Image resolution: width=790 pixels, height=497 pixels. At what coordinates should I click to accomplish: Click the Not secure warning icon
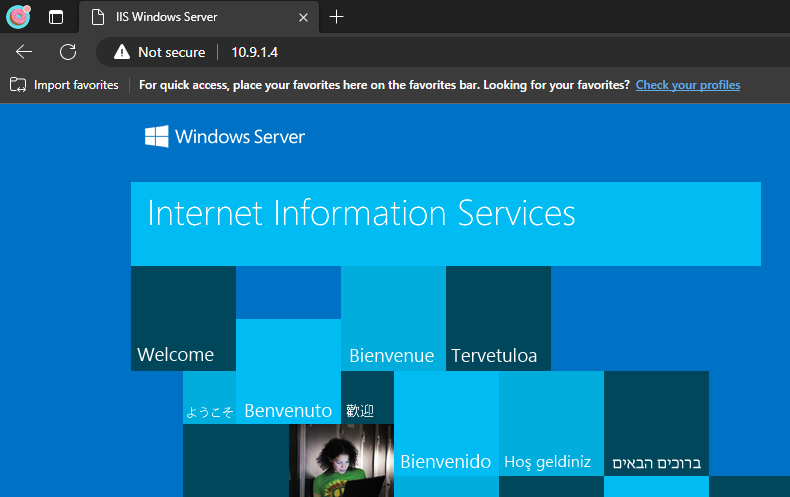point(122,52)
